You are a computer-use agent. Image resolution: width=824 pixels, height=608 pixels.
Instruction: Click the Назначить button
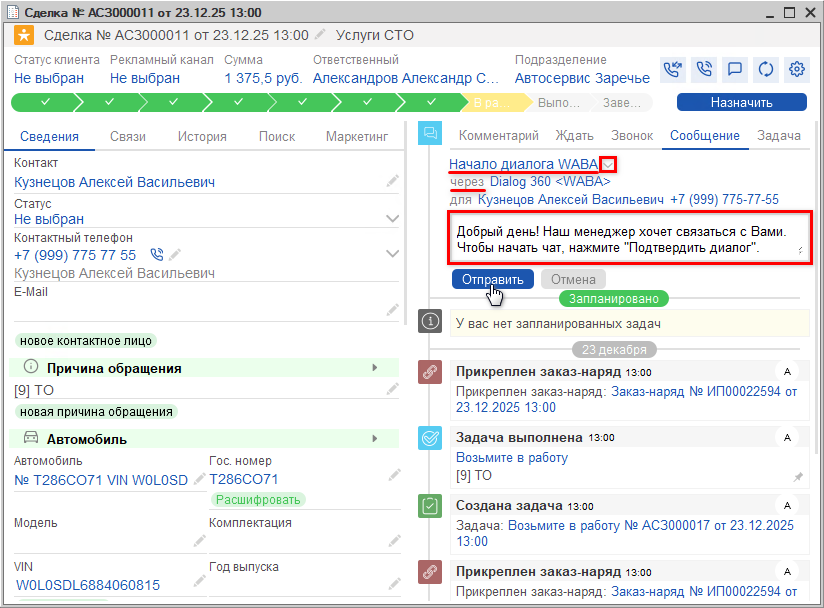coord(741,102)
